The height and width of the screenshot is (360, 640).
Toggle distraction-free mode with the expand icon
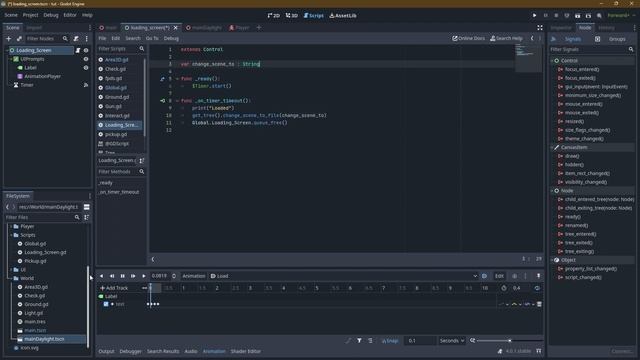pos(540,28)
